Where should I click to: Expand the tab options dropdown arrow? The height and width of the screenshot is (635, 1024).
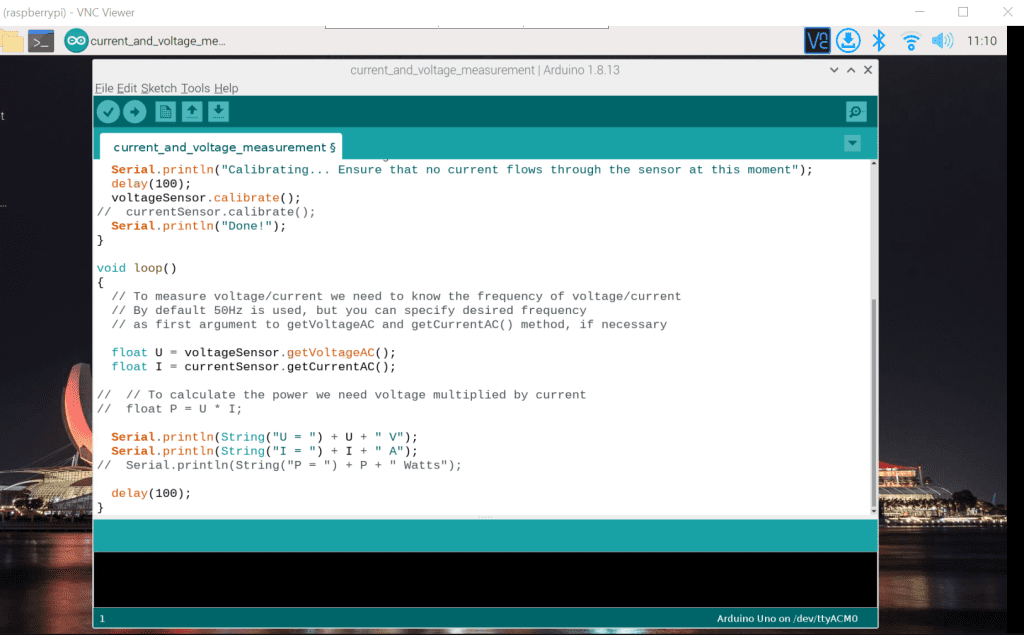pyautogui.click(x=852, y=144)
